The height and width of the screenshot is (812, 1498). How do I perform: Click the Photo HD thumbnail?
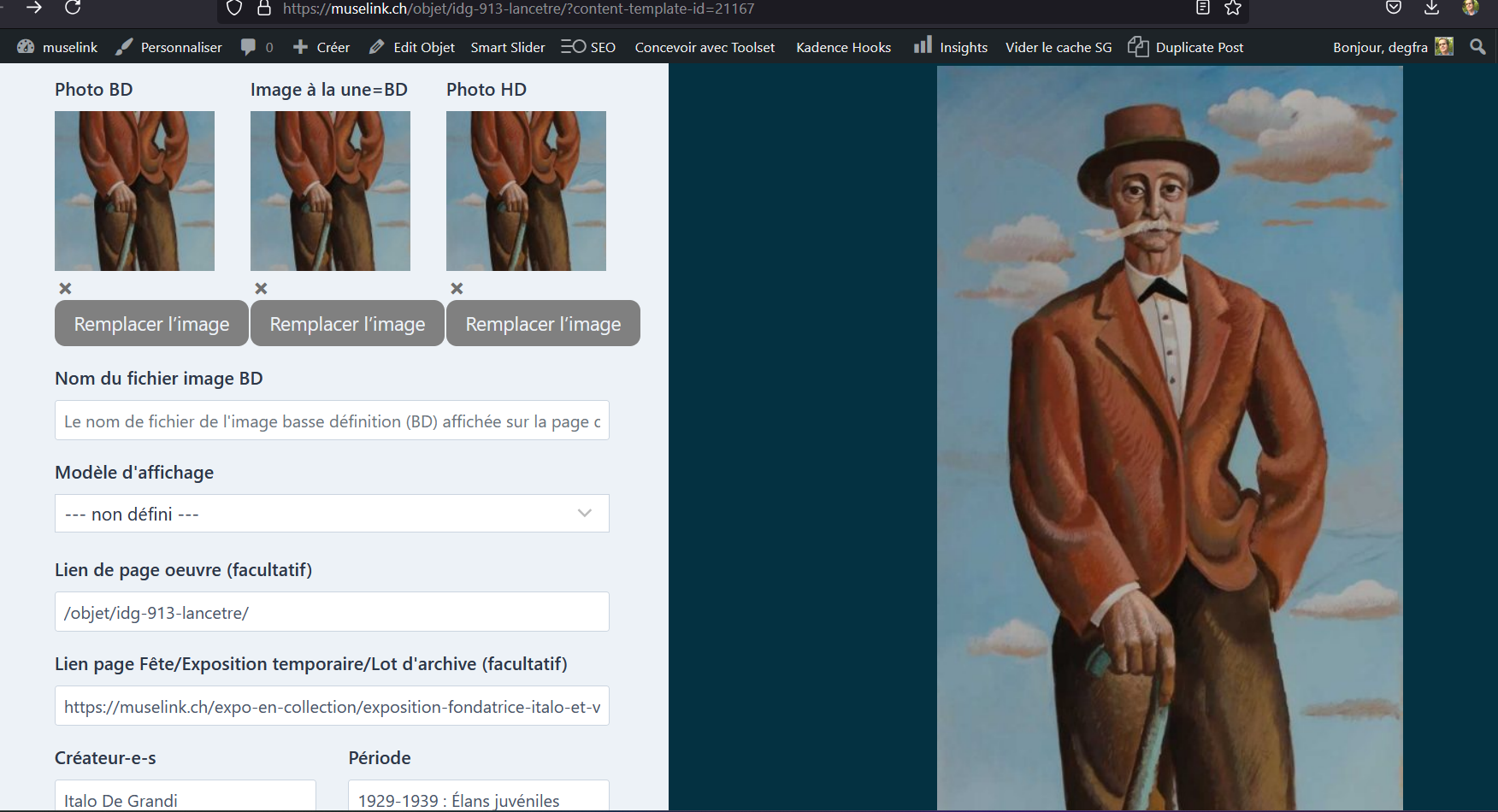526,191
